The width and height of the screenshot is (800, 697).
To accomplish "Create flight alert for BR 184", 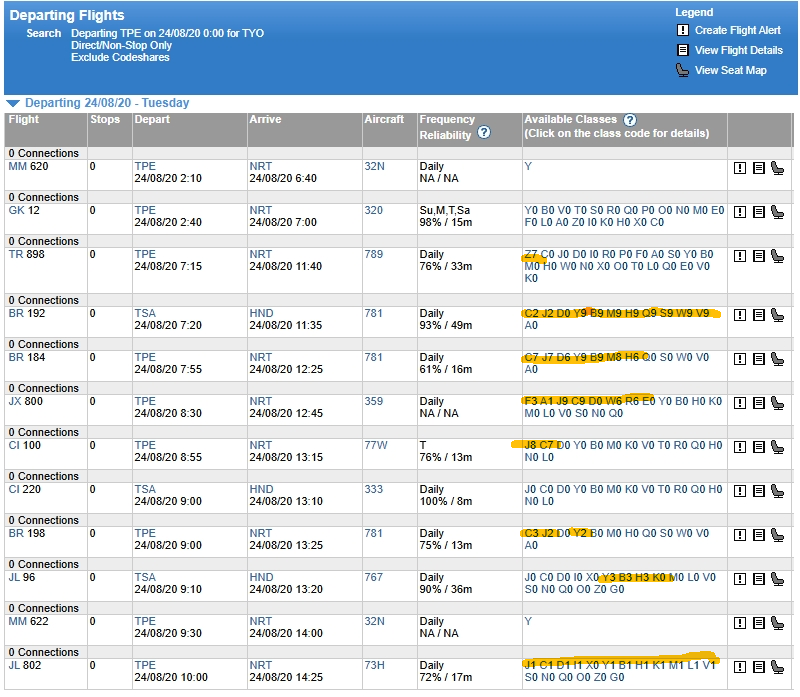I will tap(740, 359).
